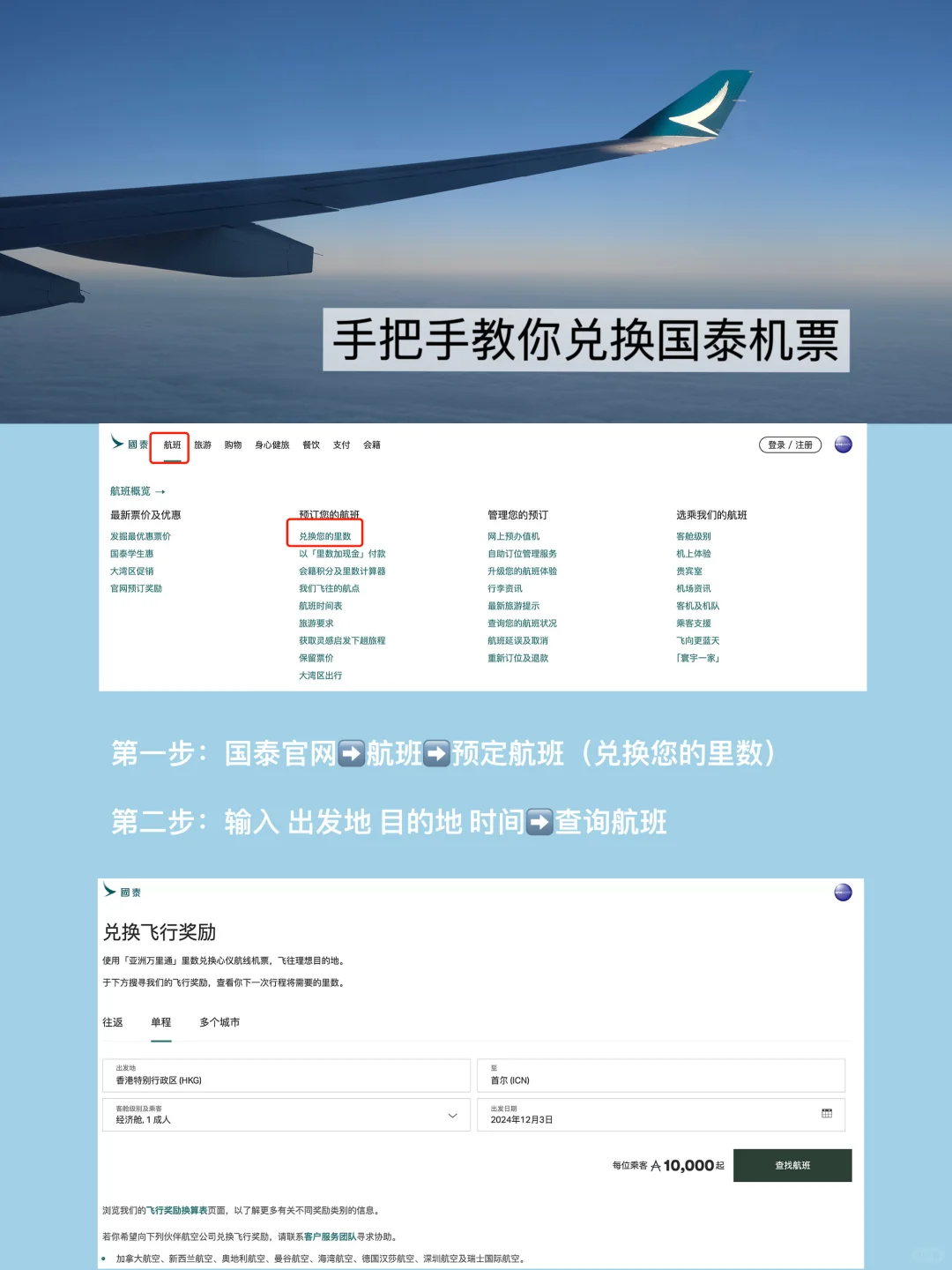Open the 旅游 menu
The width and height of the screenshot is (952, 1270).
tap(203, 445)
